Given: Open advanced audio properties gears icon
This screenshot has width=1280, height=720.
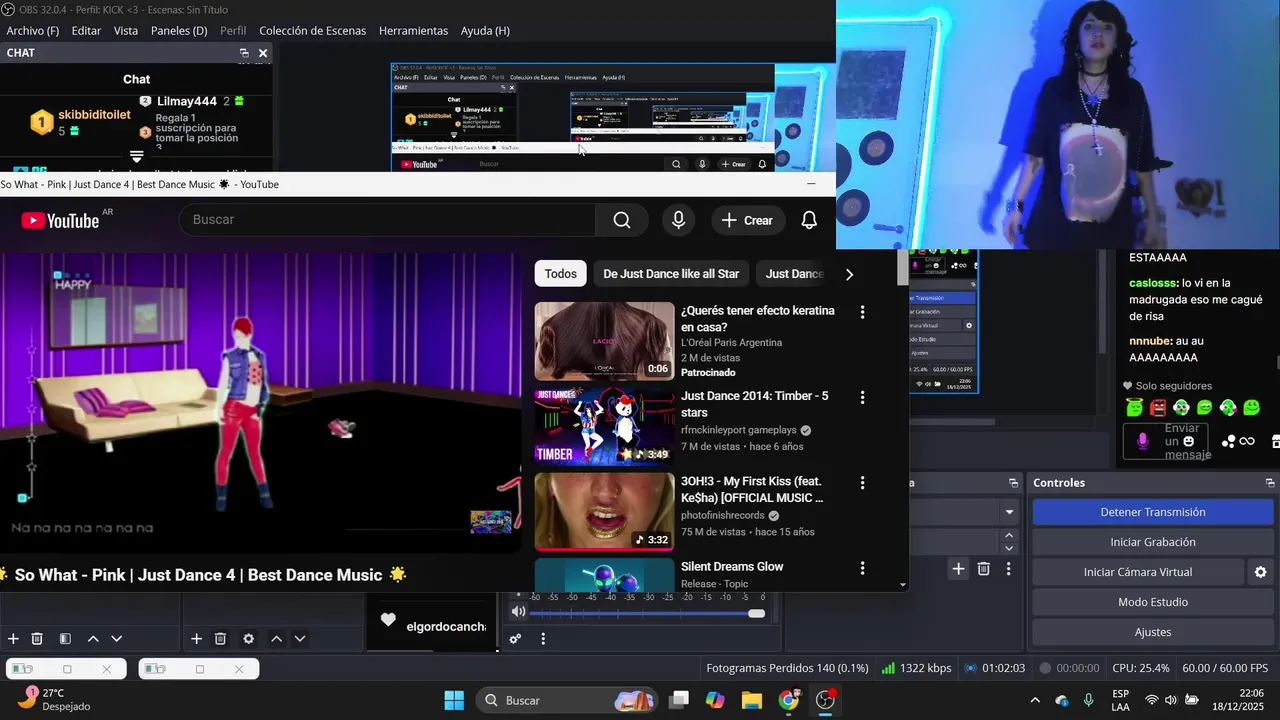Looking at the screenshot, I should pos(515,639).
